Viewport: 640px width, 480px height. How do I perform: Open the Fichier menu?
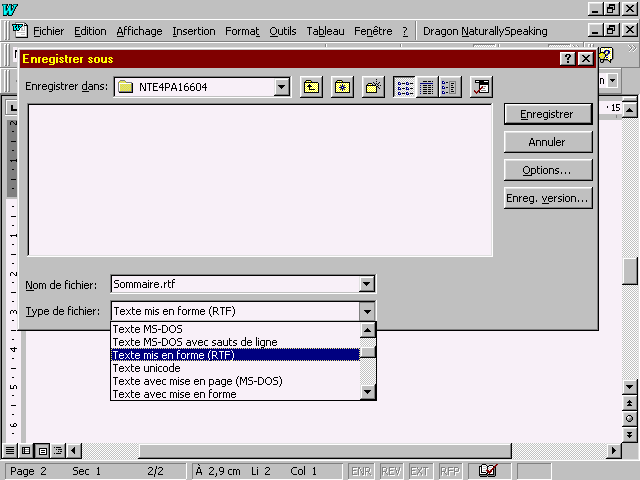tap(49, 31)
